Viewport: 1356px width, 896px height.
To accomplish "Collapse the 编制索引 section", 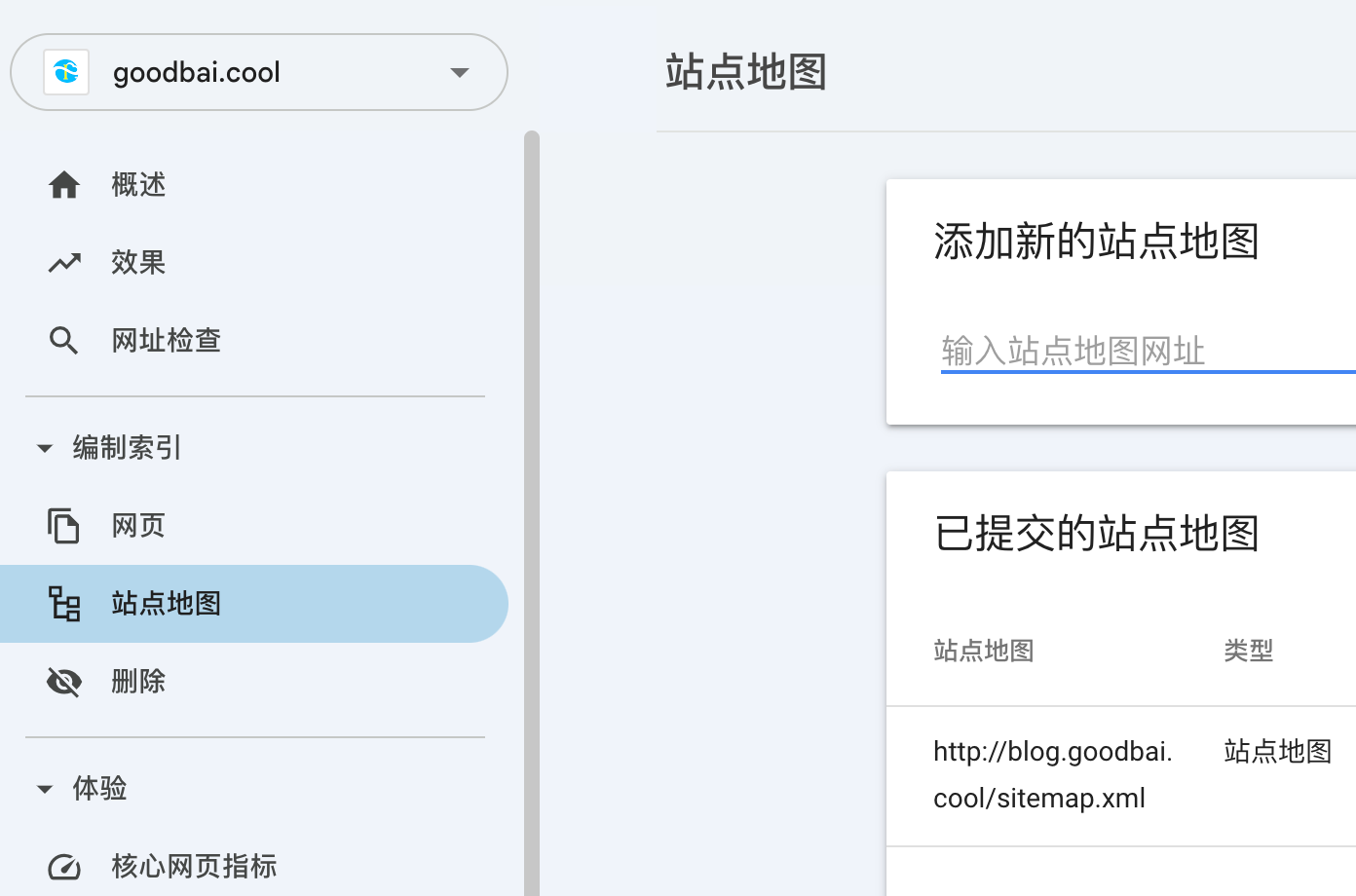I will pos(45,448).
